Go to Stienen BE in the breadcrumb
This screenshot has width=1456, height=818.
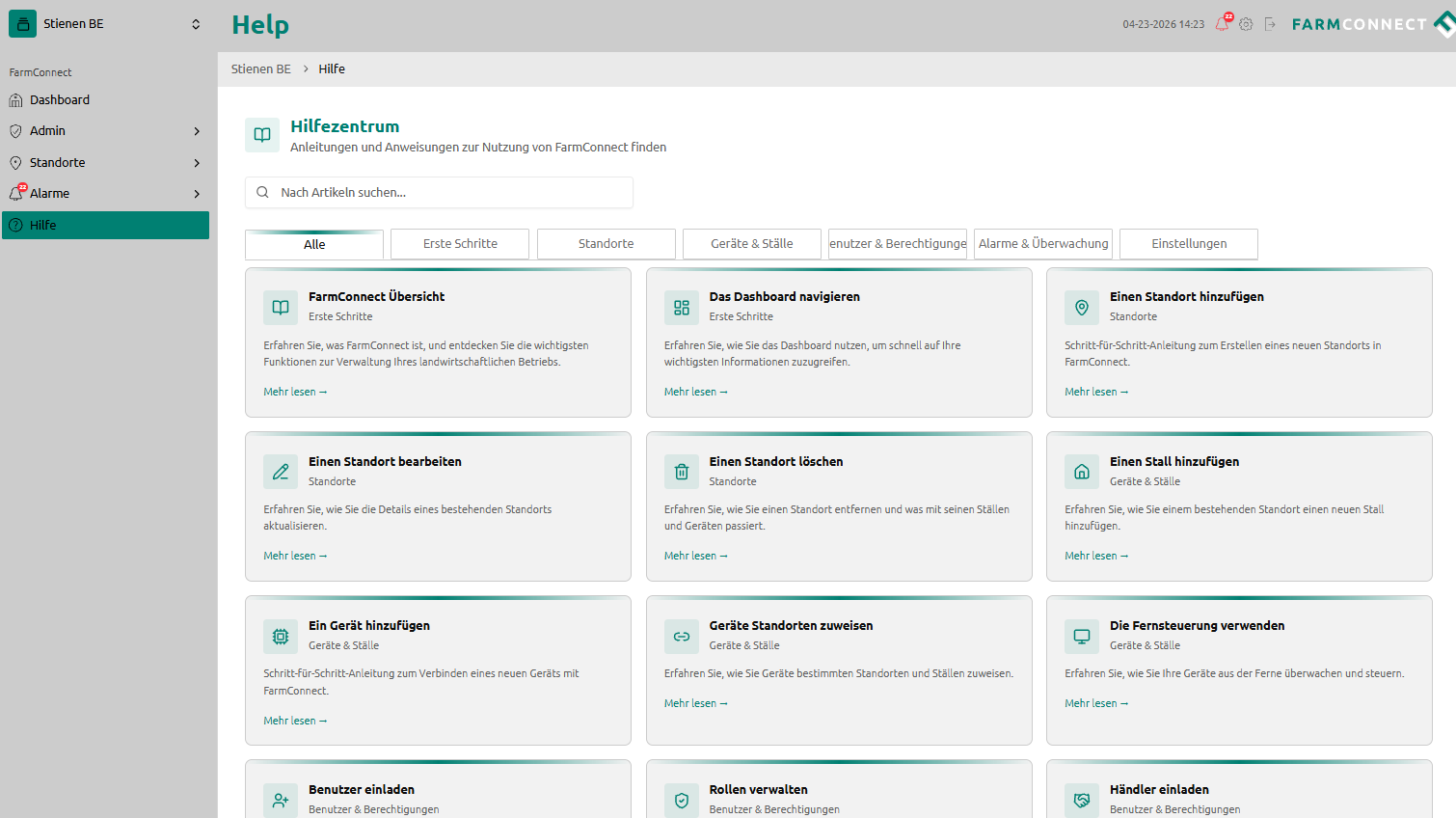tap(260, 69)
